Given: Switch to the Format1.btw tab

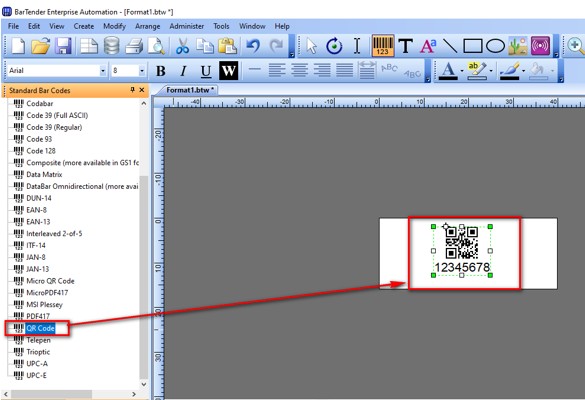Looking at the screenshot, I should coord(190,90).
